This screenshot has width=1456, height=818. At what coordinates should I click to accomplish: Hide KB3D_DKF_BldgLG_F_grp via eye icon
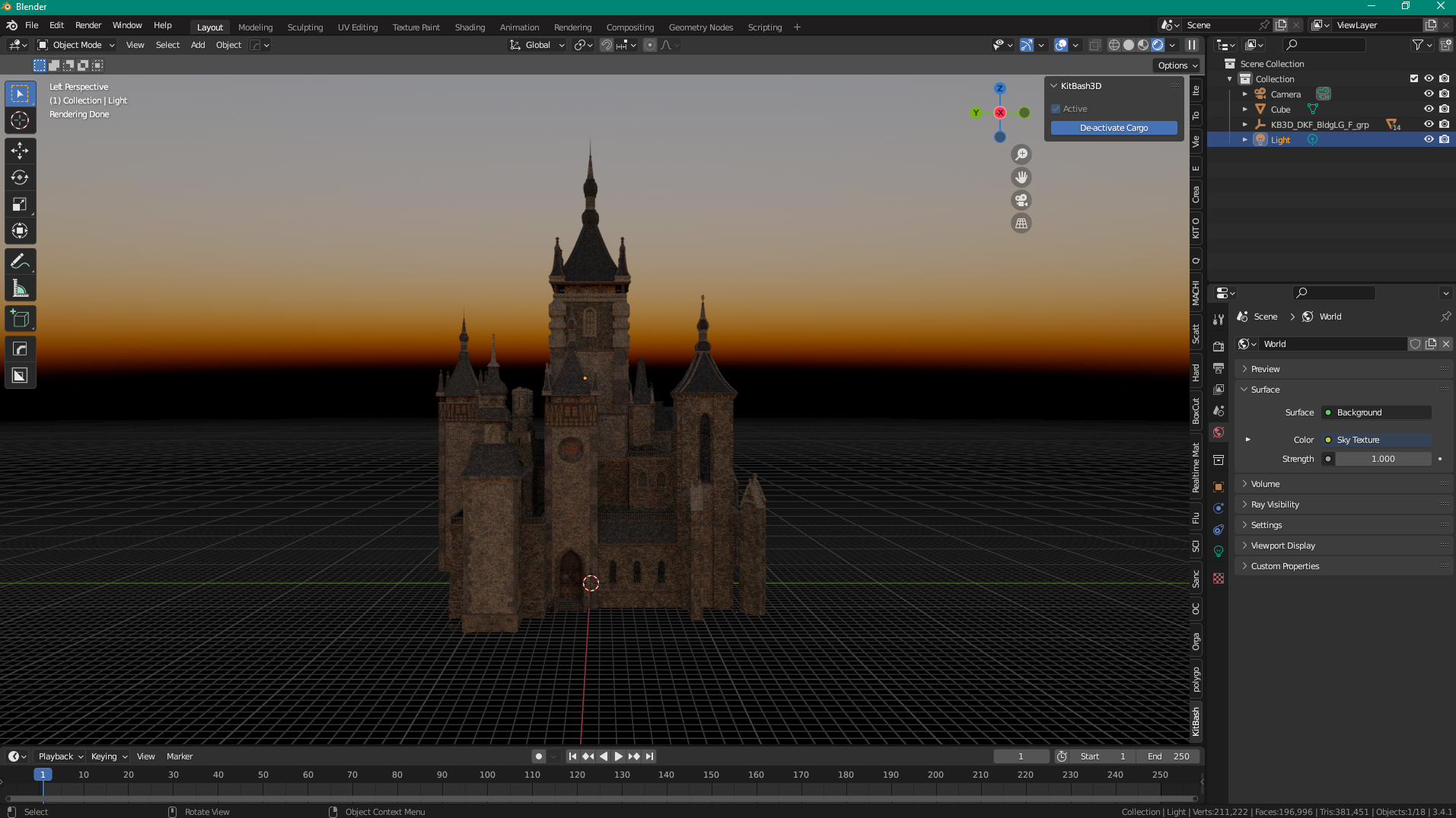pyautogui.click(x=1429, y=125)
